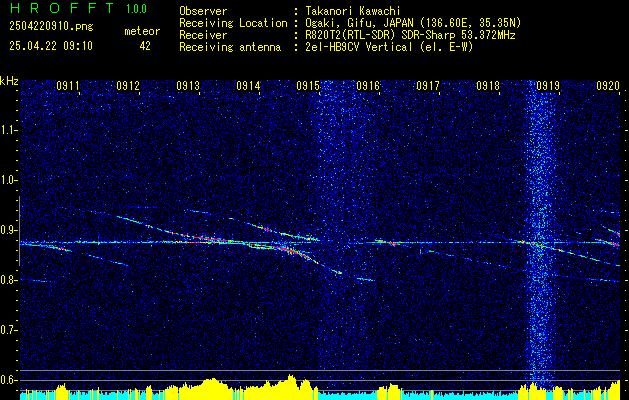Click the observer name Takanori Kawachi

point(352,11)
